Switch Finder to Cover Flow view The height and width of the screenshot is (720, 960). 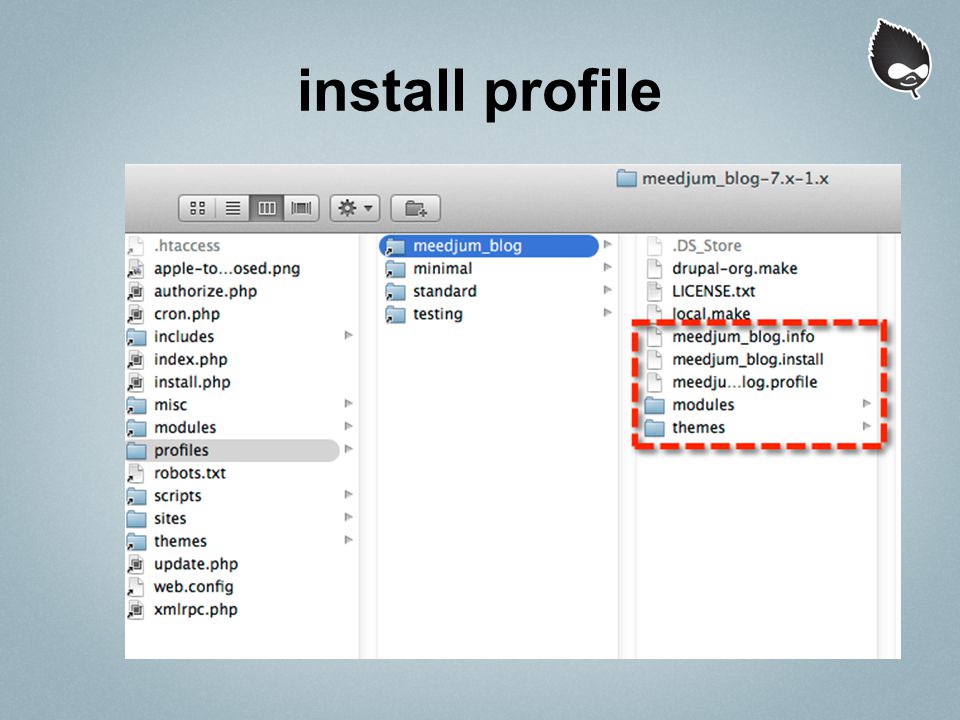[x=301, y=209]
